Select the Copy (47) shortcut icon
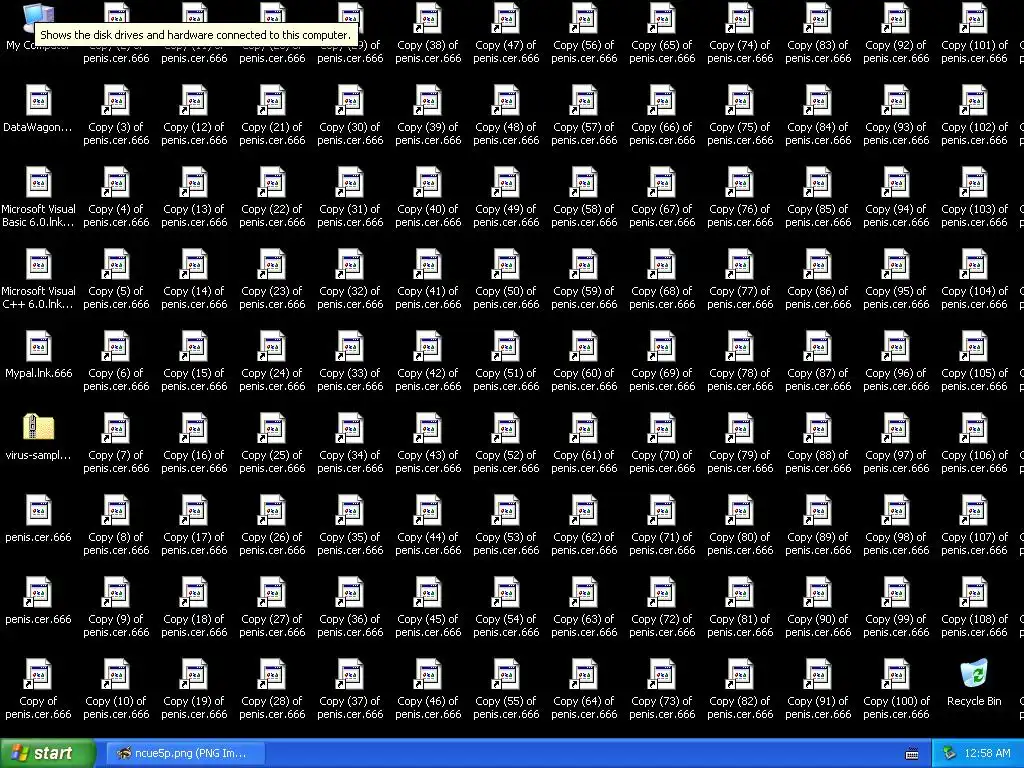 (x=506, y=19)
